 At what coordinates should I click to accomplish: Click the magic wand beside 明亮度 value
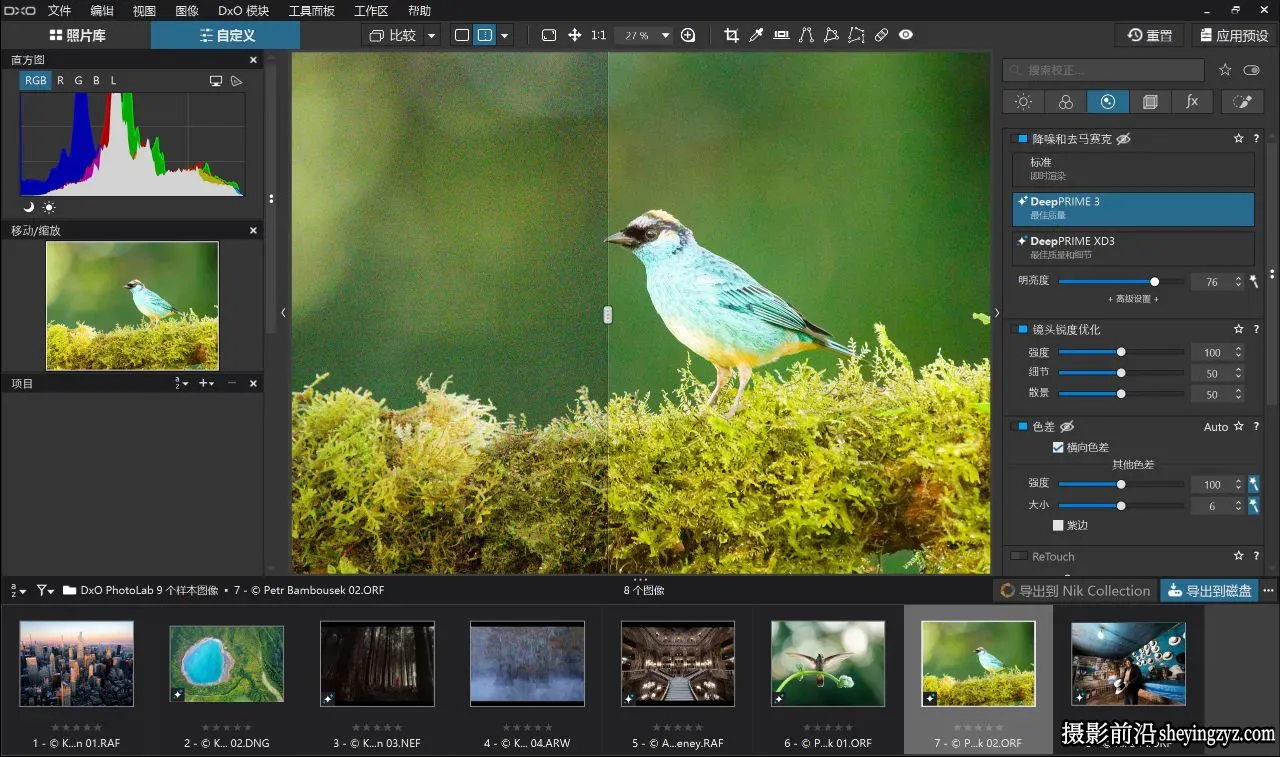click(x=1254, y=282)
